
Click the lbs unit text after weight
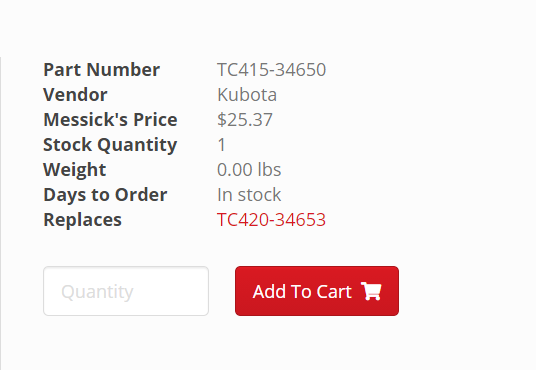[269, 170]
